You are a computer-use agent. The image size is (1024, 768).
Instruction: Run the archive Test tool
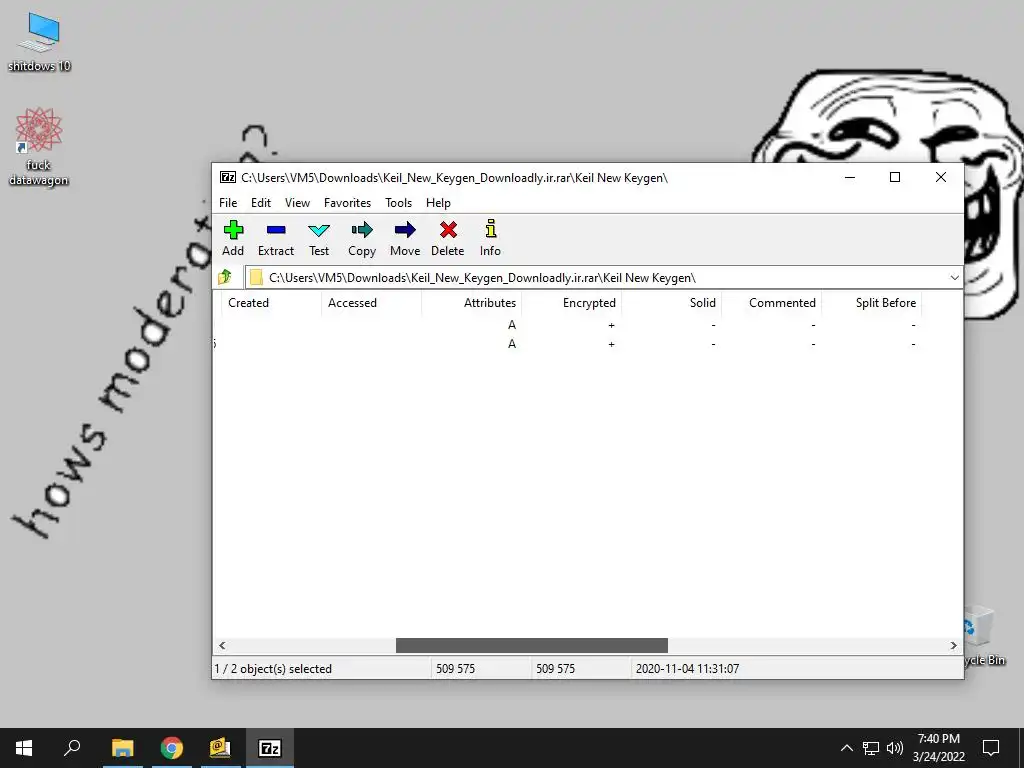coord(319,238)
